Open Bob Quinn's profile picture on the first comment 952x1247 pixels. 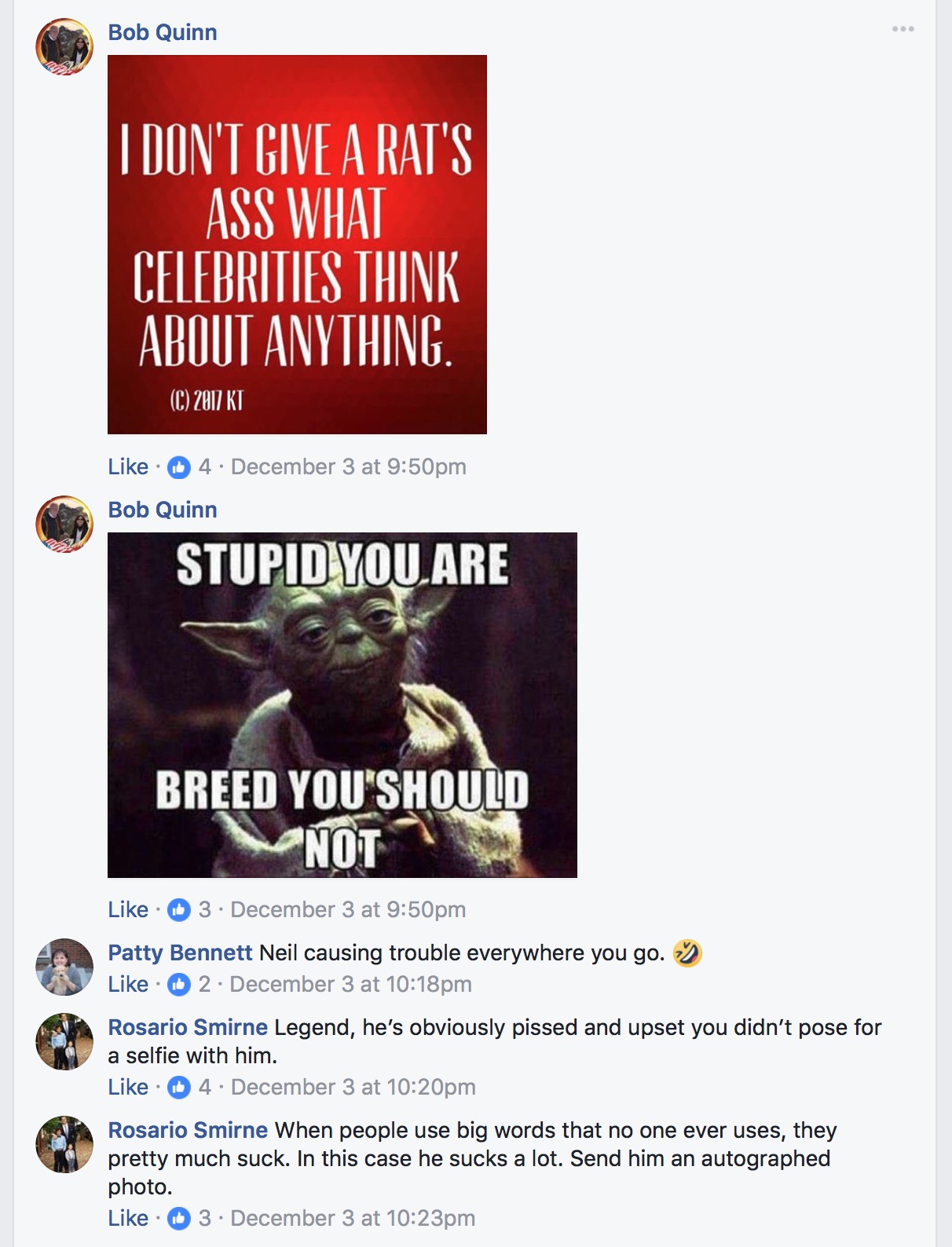(64, 47)
